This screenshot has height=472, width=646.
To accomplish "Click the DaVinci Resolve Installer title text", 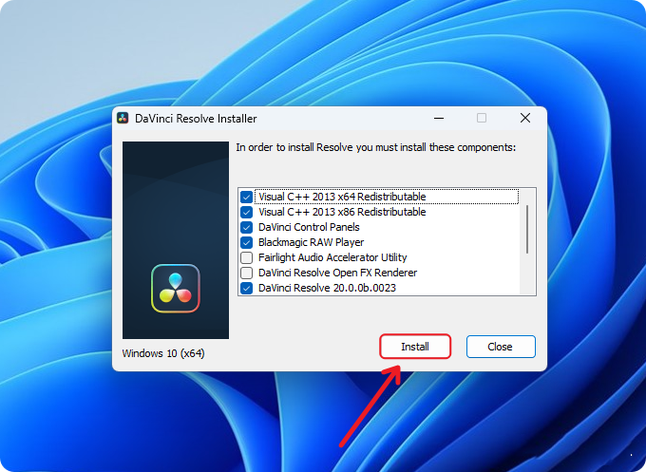I will click(196, 119).
